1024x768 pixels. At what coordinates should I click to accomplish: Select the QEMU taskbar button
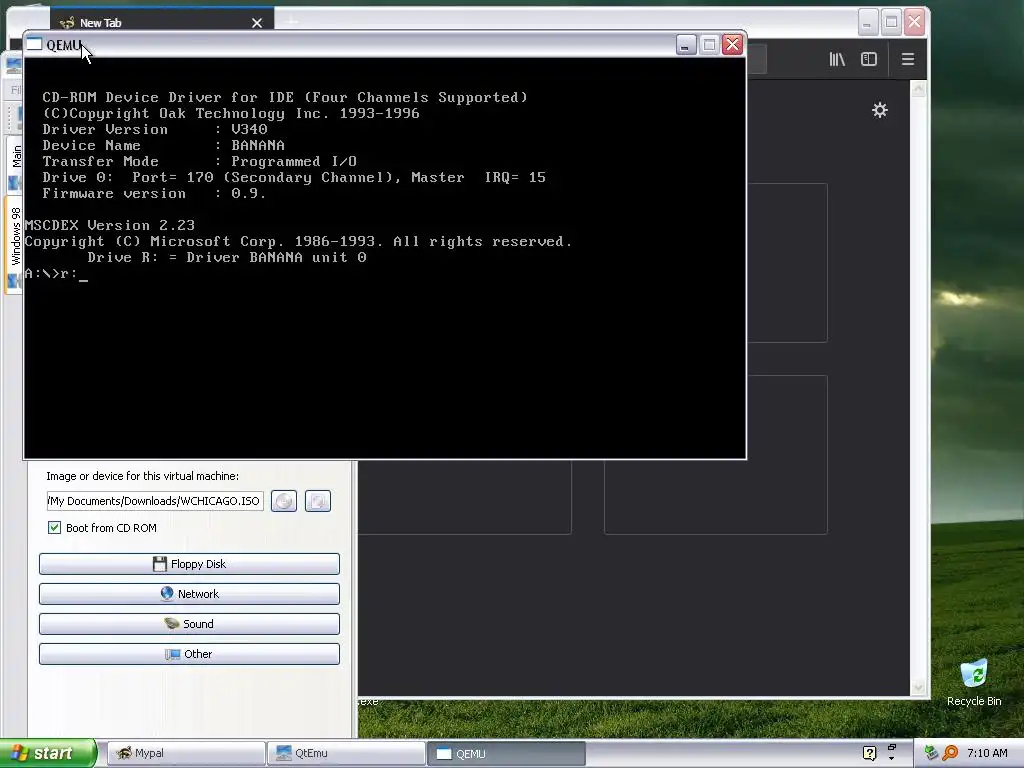(506, 753)
